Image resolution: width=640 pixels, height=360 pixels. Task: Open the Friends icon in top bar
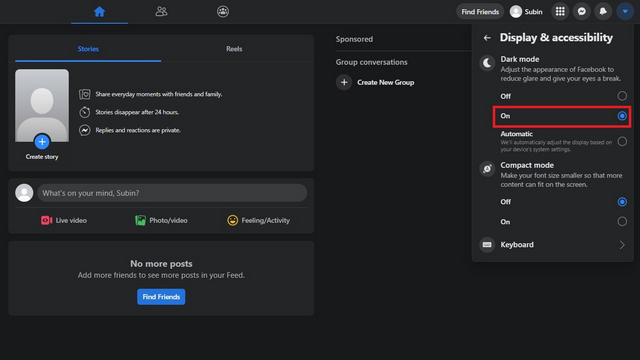coord(161,11)
